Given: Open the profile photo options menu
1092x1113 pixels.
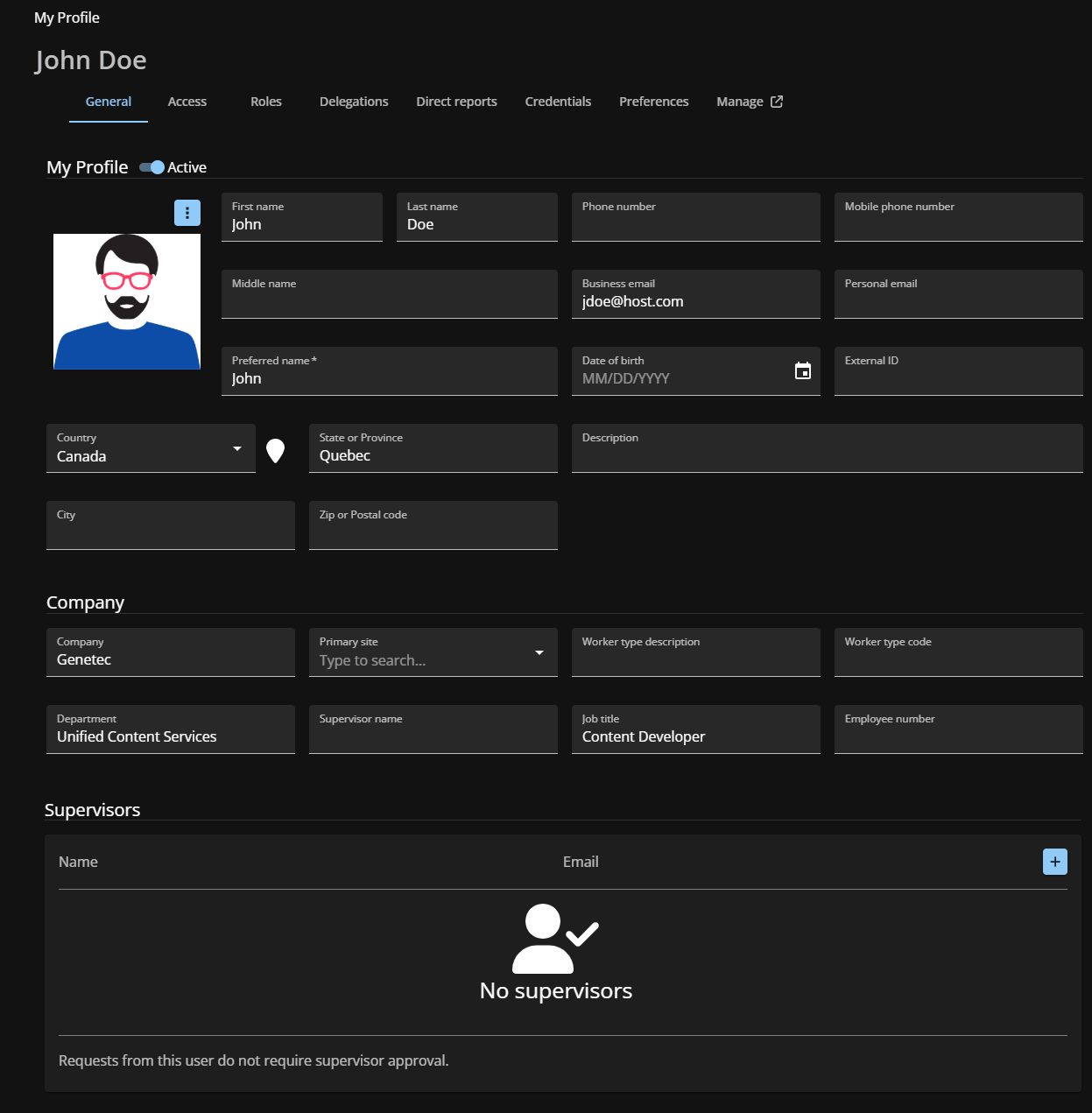Looking at the screenshot, I should pos(187,212).
